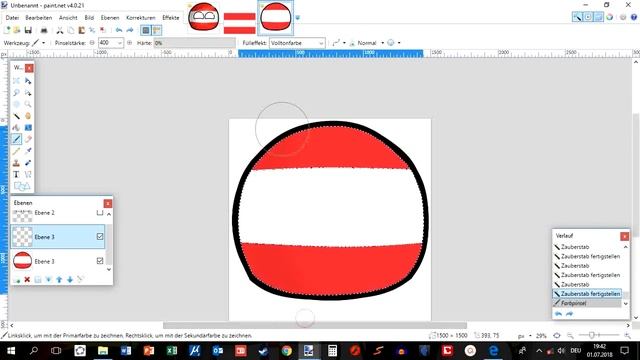Toggle the rulers button
The width and height of the screenshot is (640, 360).
[x=157, y=30]
